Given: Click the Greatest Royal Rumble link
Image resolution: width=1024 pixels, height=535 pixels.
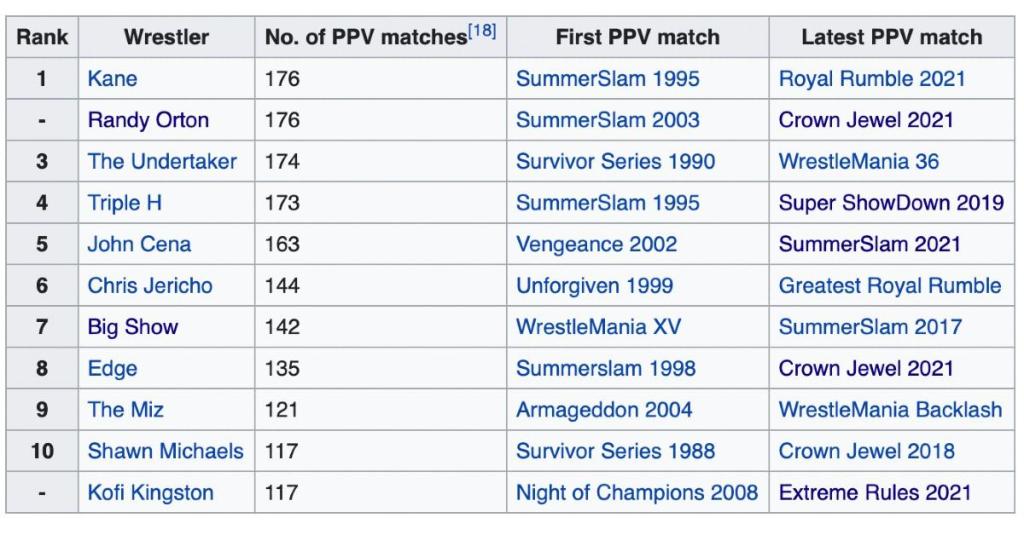Looking at the screenshot, I should pos(890,285).
